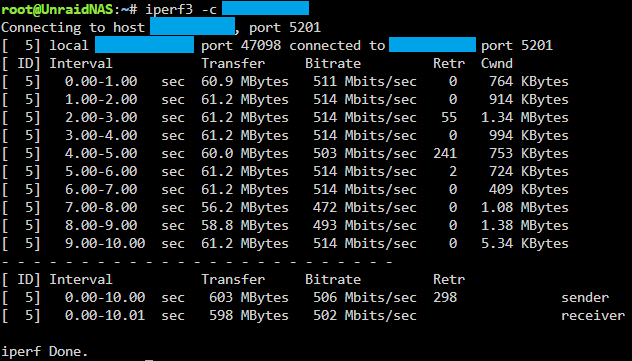
Task: Click the Retr value 241
Action: coord(445,154)
